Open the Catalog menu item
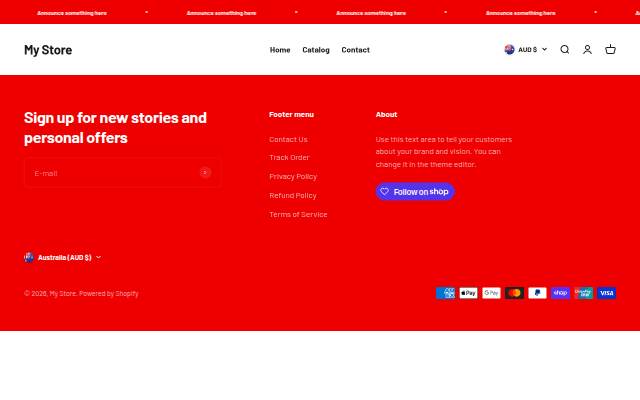The image size is (640, 400). click(316, 50)
